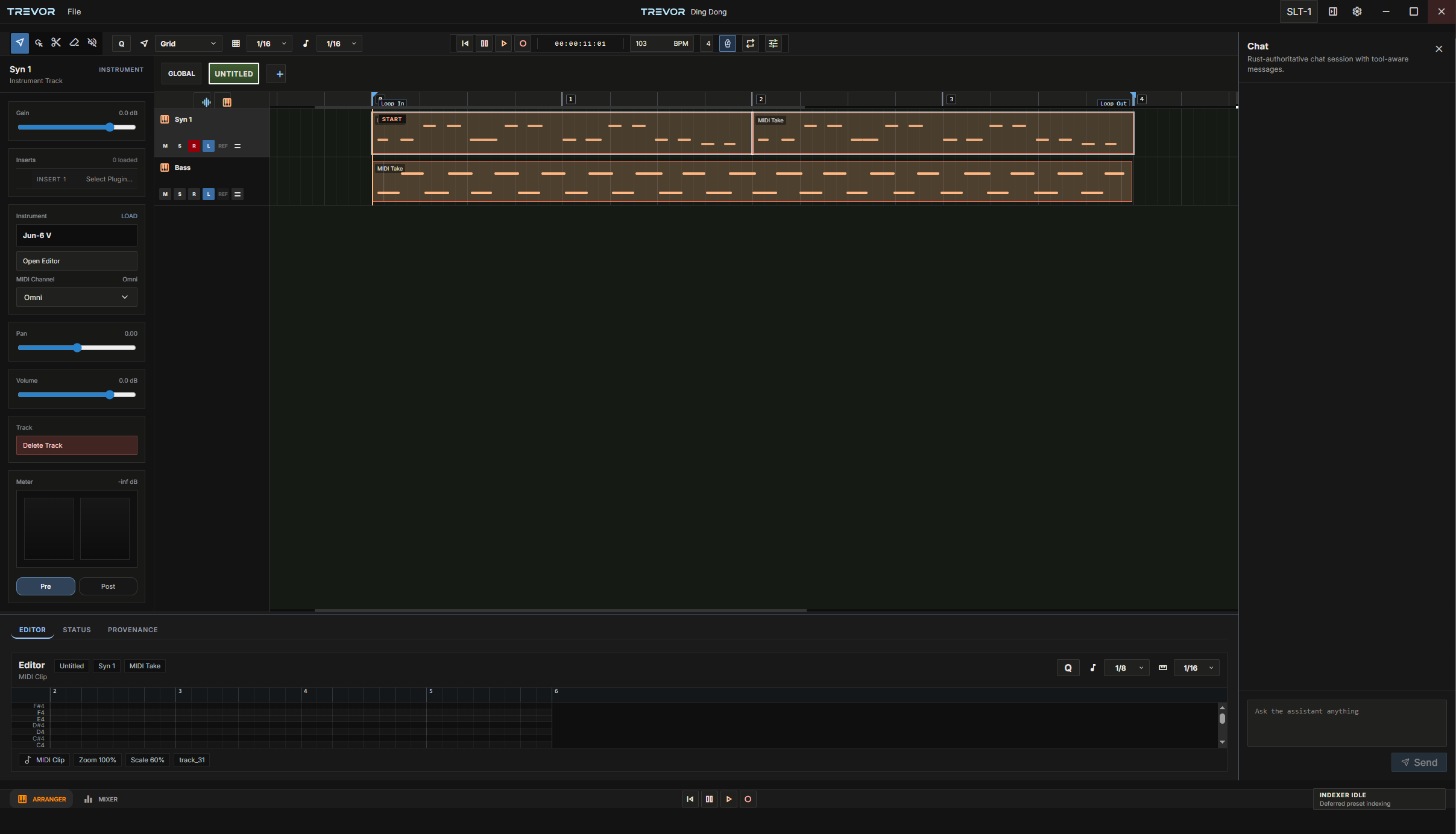Open mixer settings sliders icon
The width and height of the screenshot is (1456, 834).
[773, 43]
